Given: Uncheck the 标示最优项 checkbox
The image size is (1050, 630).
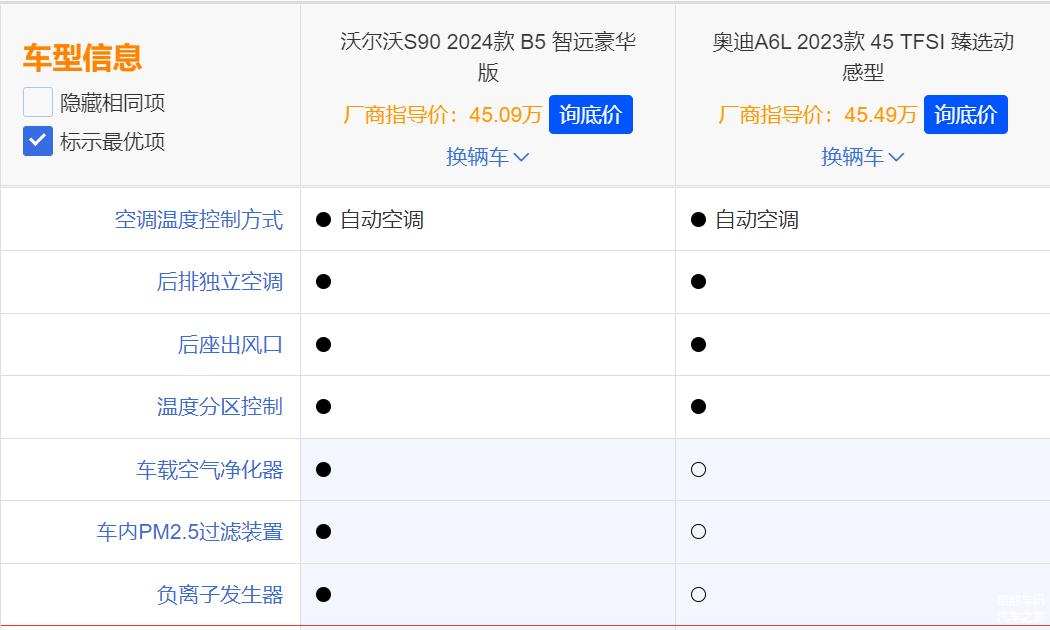Looking at the screenshot, I should coord(38,141).
